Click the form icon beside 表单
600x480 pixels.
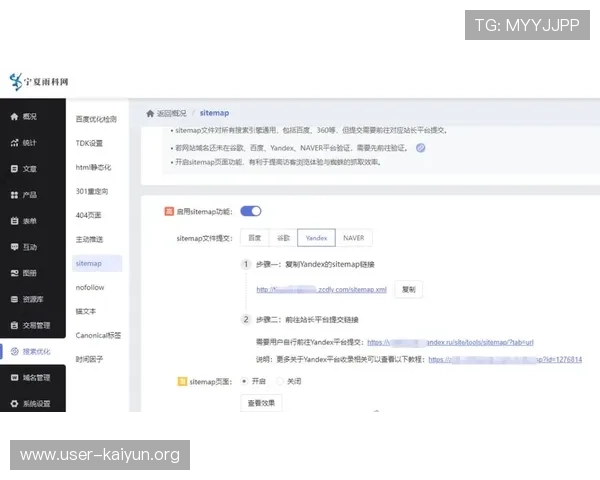point(14,221)
